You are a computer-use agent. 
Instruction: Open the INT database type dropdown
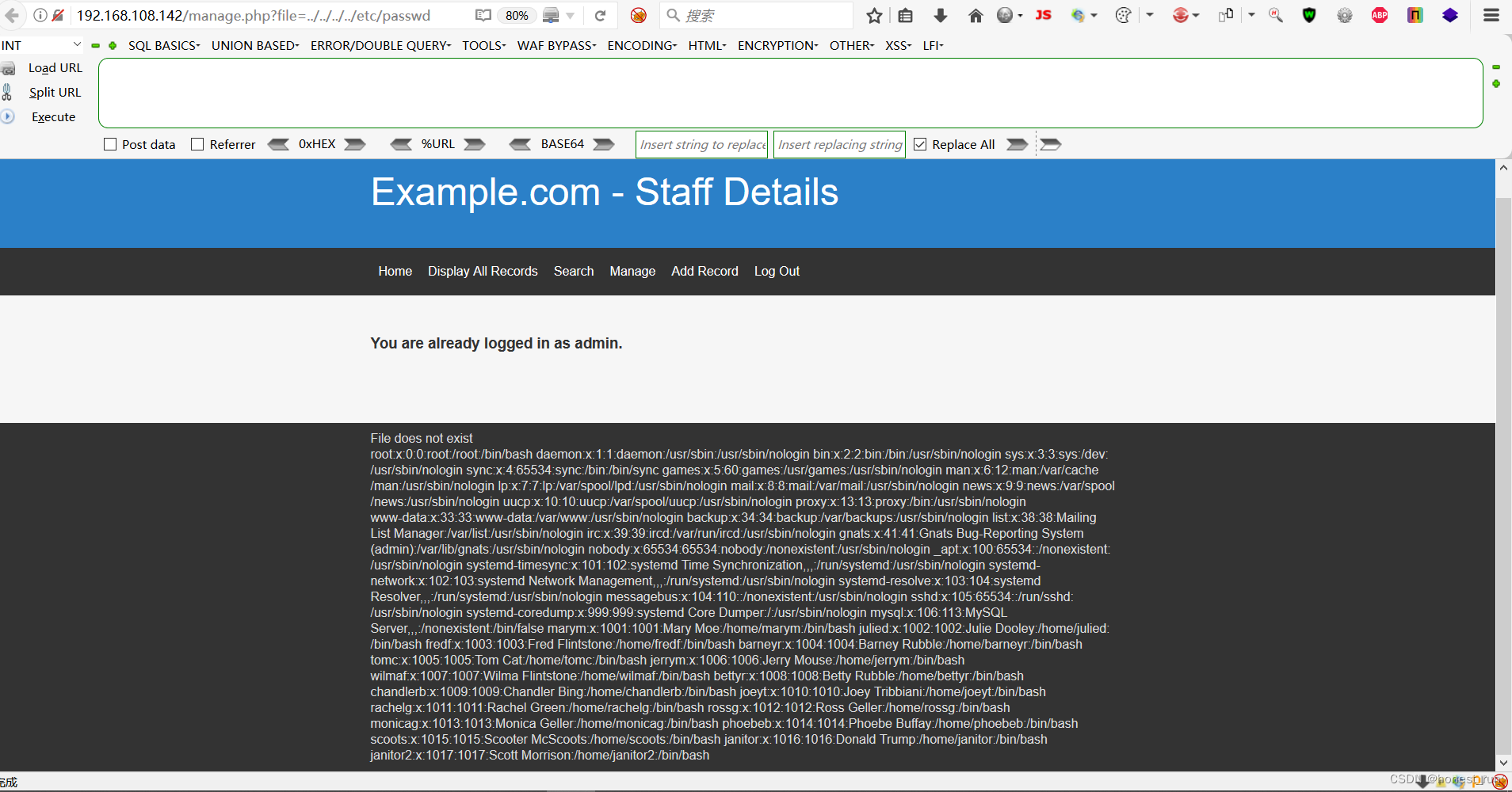[41, 45]
